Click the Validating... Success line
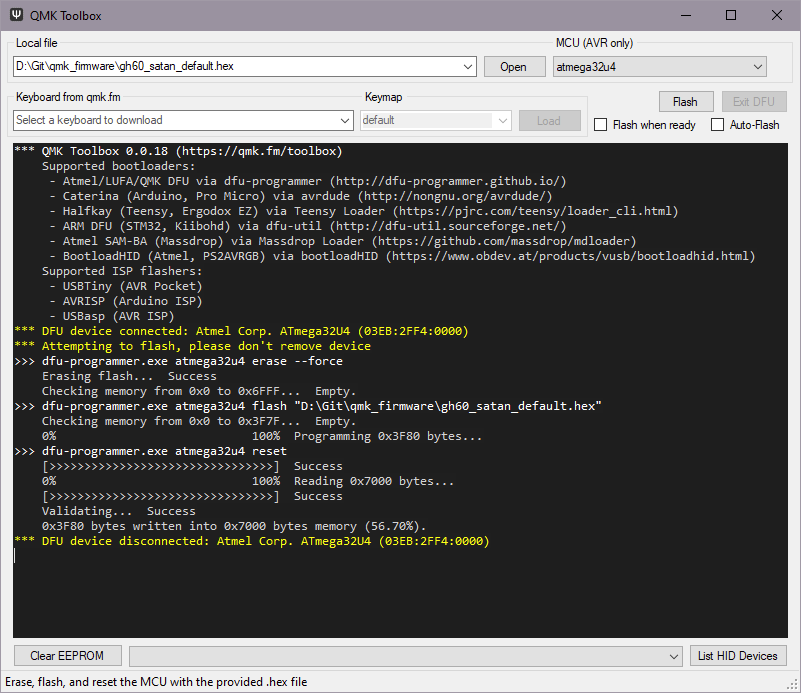This screenshot has width=801, height=693. point(119,511)
